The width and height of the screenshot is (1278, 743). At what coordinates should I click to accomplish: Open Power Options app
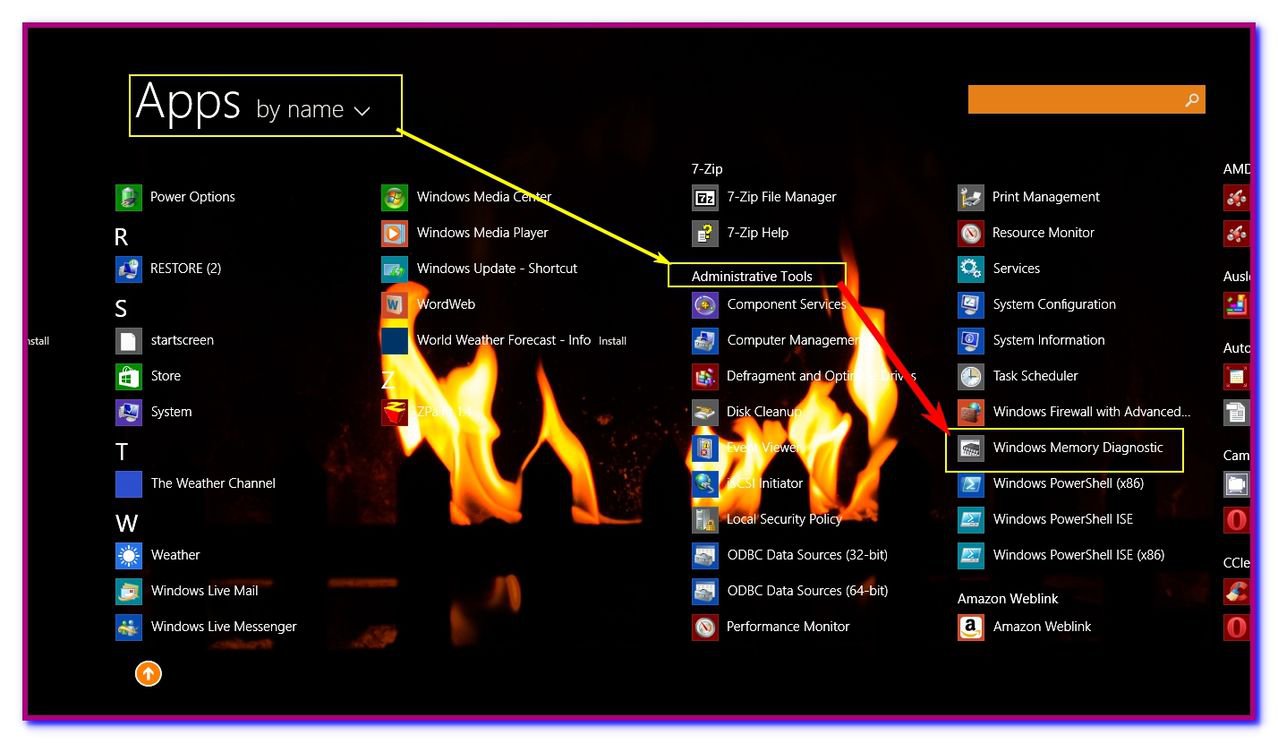click(x=176, y=197)
